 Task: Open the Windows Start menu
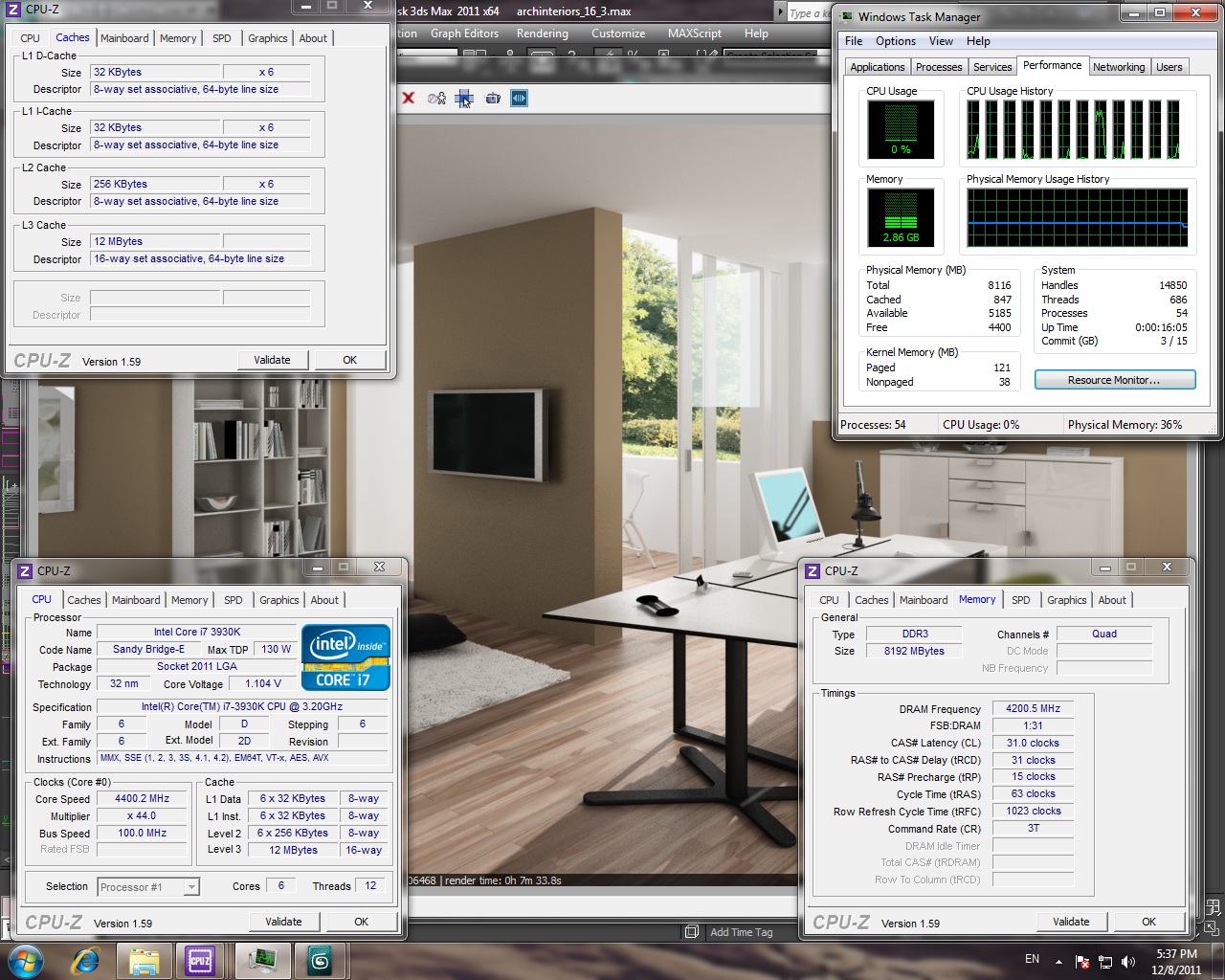pyautogui.click(x=25, y=960)
